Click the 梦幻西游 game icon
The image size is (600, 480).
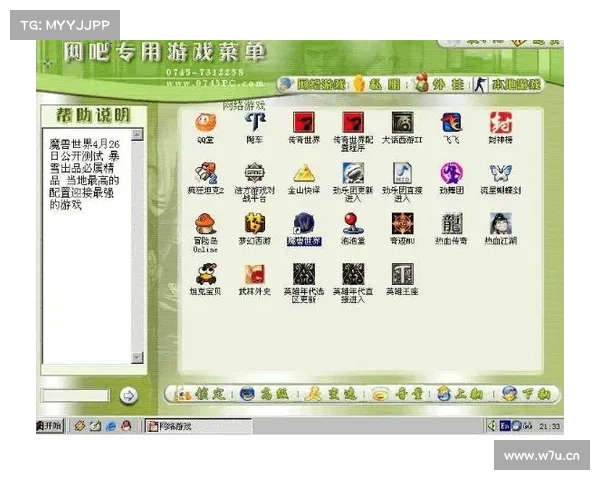click(254, 224)
